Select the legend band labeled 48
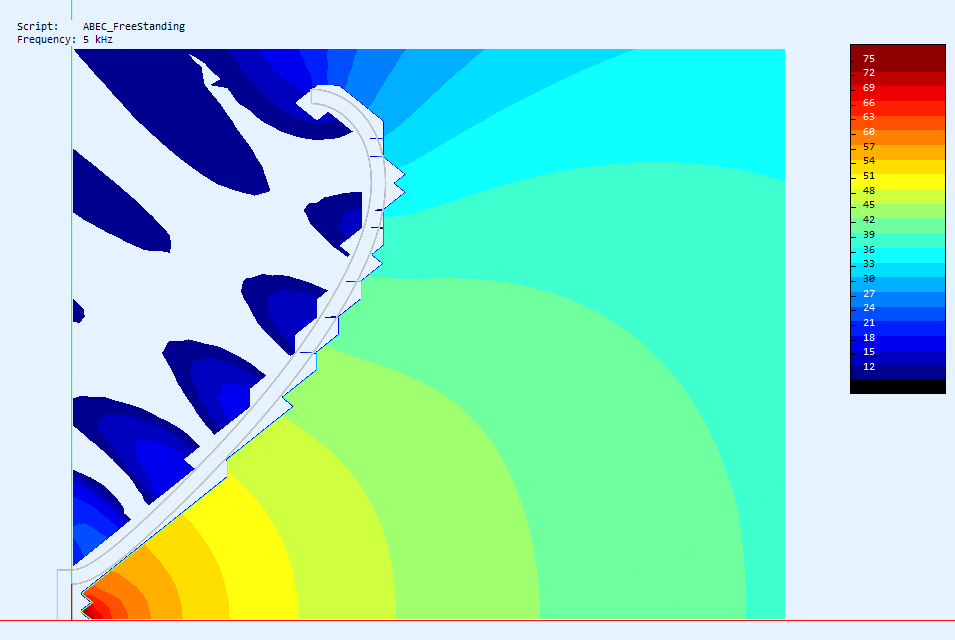This screenshot has height=640, width=955. coord(898,196)
